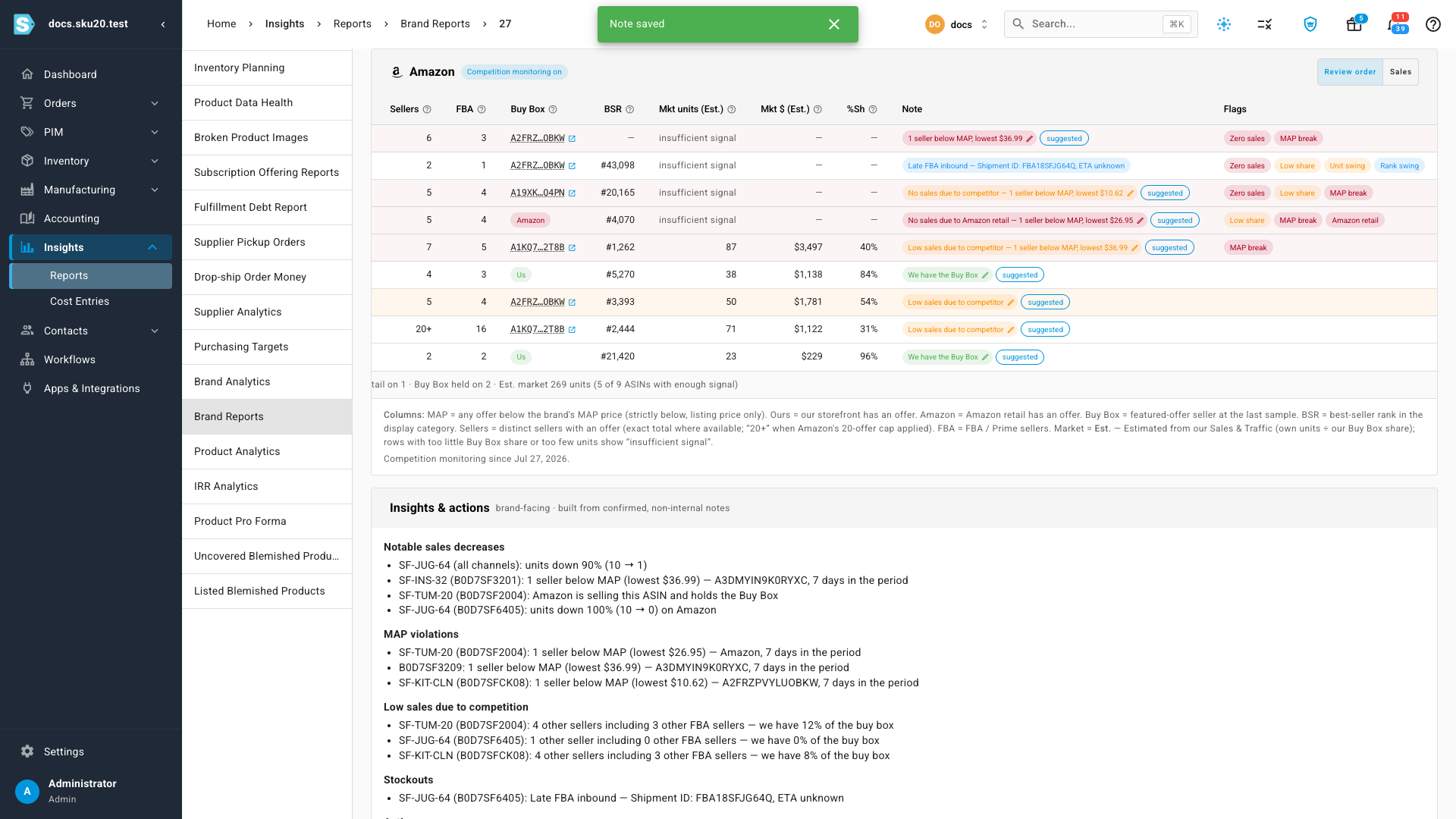This screenshot has height=819, width=1456.
Task: Click the Competition monitoring on badge
Action: pos(514,72)
